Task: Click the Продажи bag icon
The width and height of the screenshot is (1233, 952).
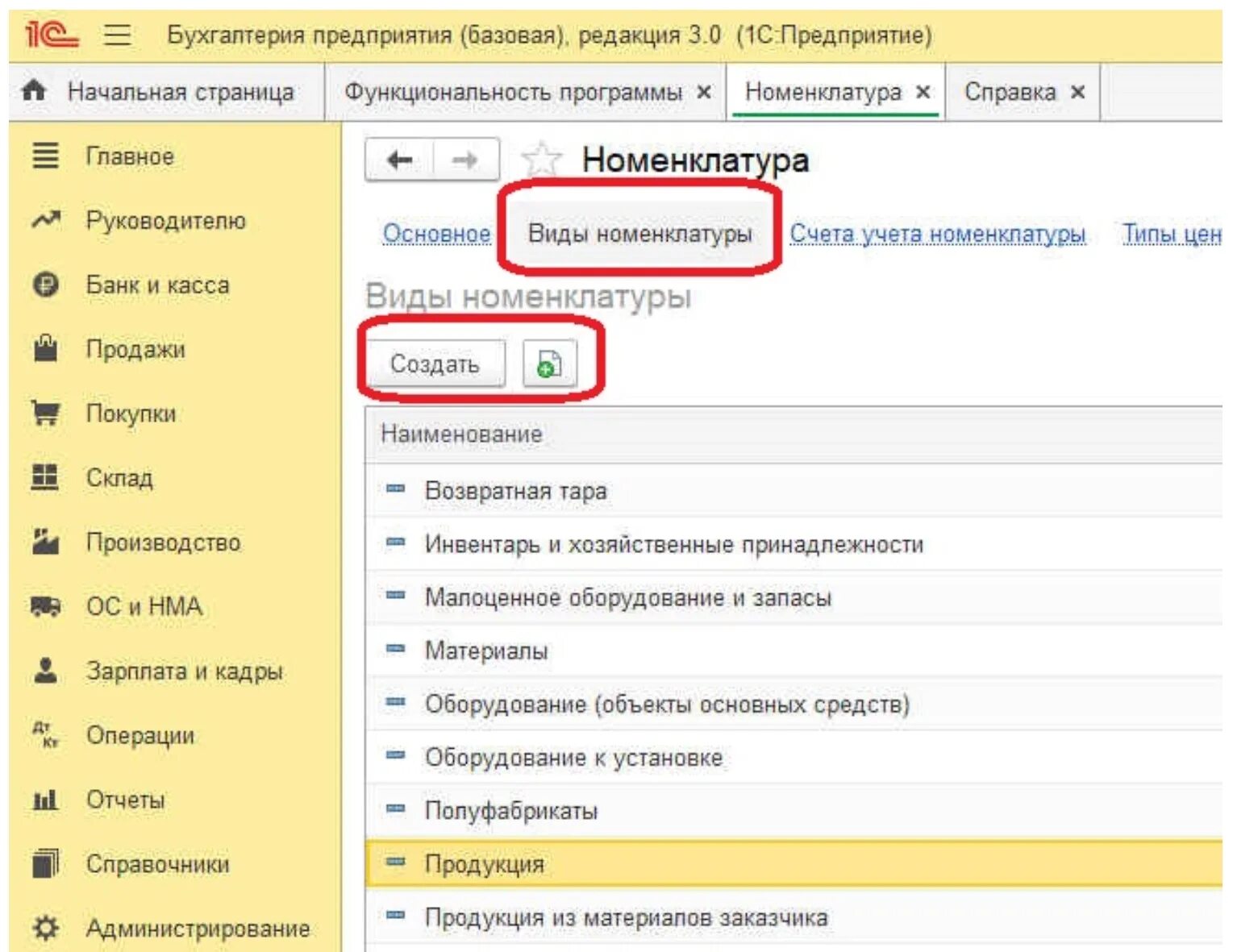Action: coord(45,348)
